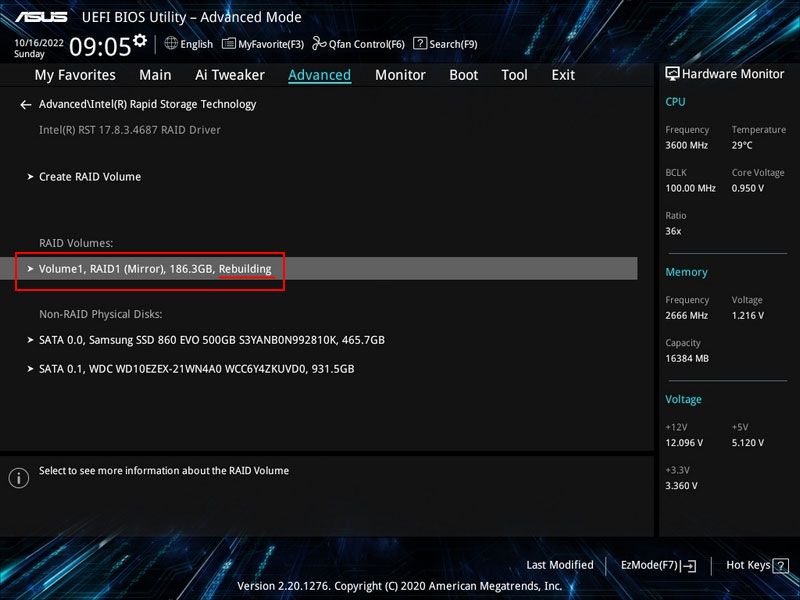
Task: Select the WDC WD10EZEX disk row
Action: point(196,368)
